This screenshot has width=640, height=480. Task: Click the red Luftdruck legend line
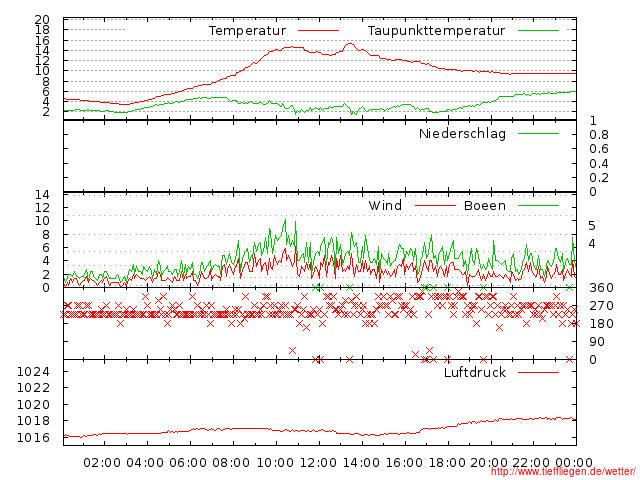(538, 372)
